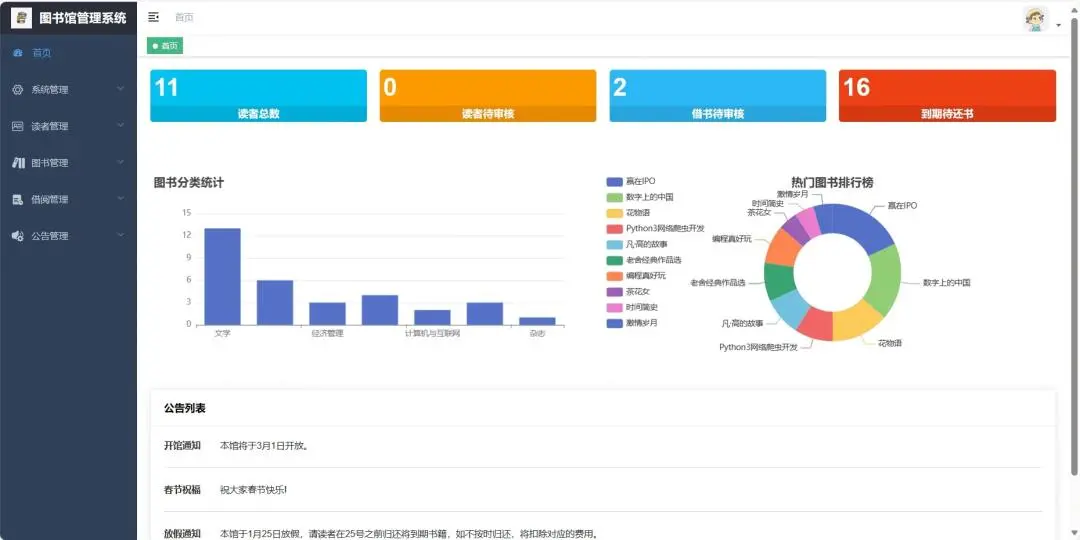
Task: Click the 首页 breadcrumb in header
Action: [184, 18]
